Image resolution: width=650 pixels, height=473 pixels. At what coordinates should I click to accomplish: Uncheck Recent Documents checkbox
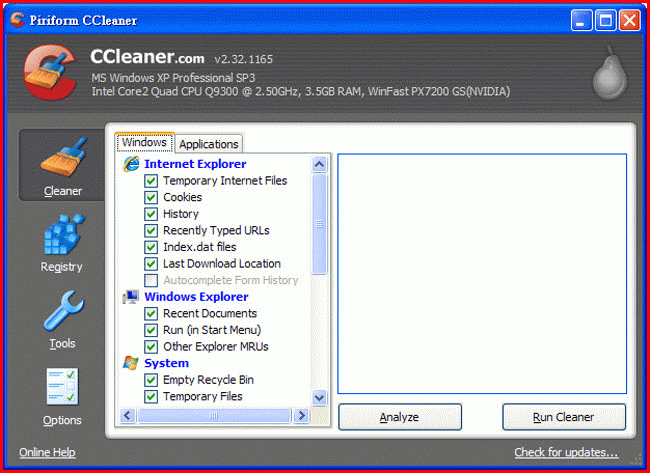pos(151,313)
